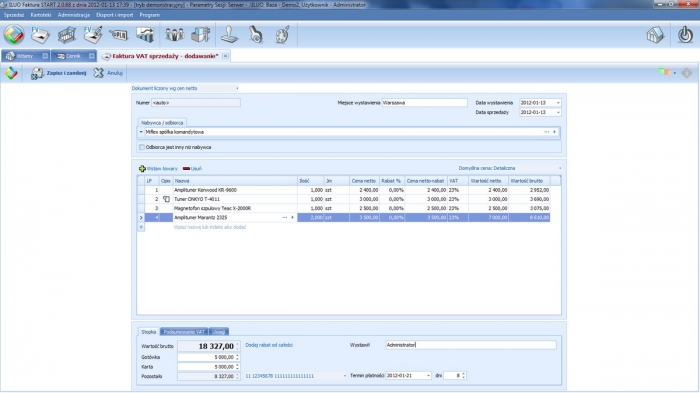The image size is (700, 393).
Task: Click the new row name entry field
Action: click(234, 227)
